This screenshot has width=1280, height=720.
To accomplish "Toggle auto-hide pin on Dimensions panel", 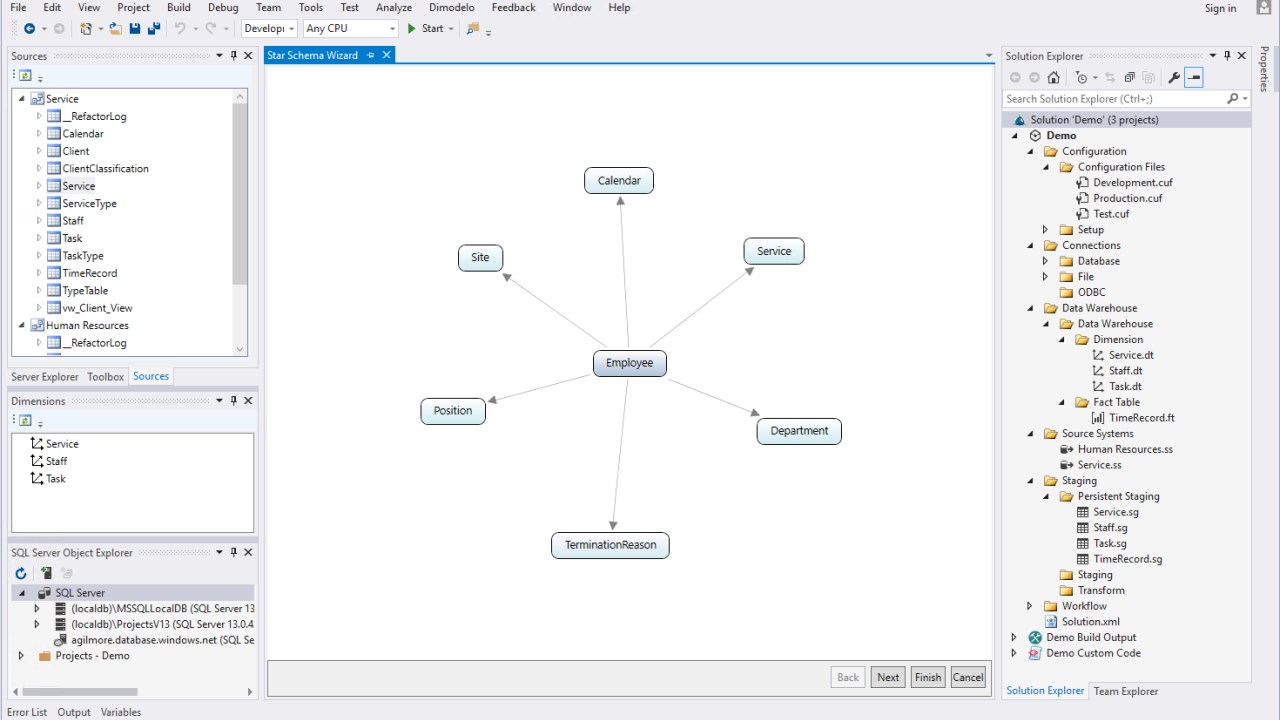I will [234, 401].
